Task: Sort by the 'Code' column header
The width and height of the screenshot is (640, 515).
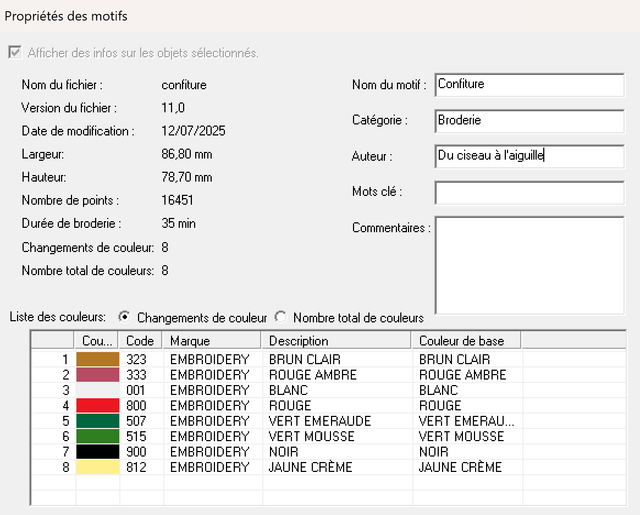Action: coord(141,341)
